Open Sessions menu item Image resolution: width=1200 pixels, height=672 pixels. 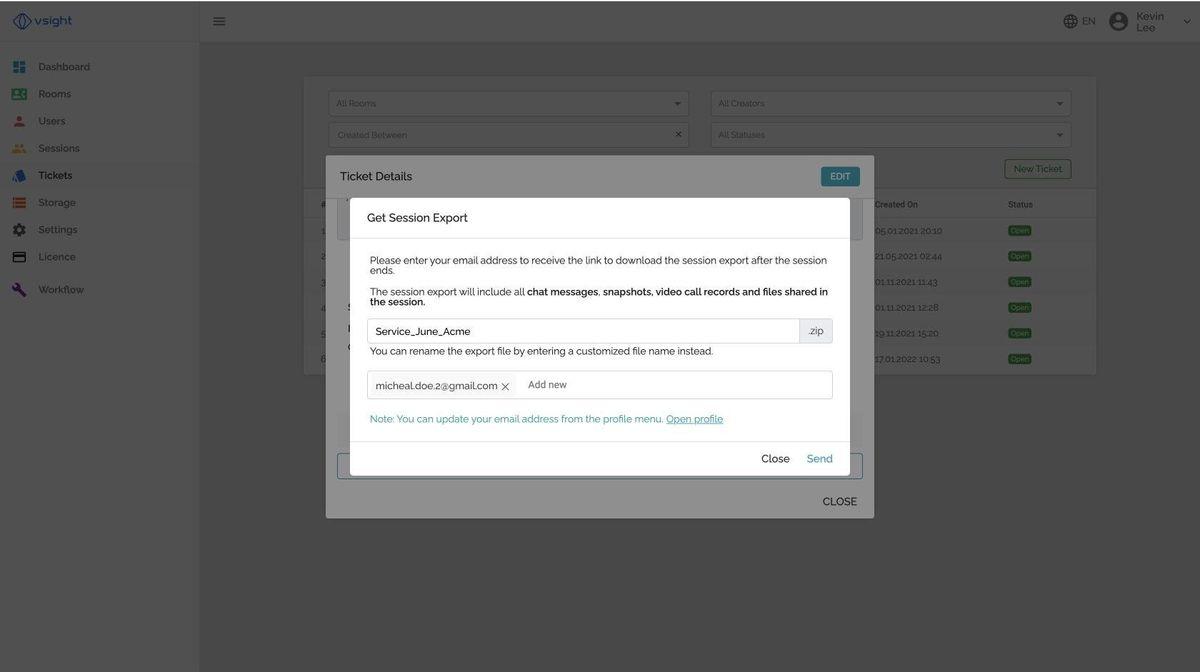point(59,148)
